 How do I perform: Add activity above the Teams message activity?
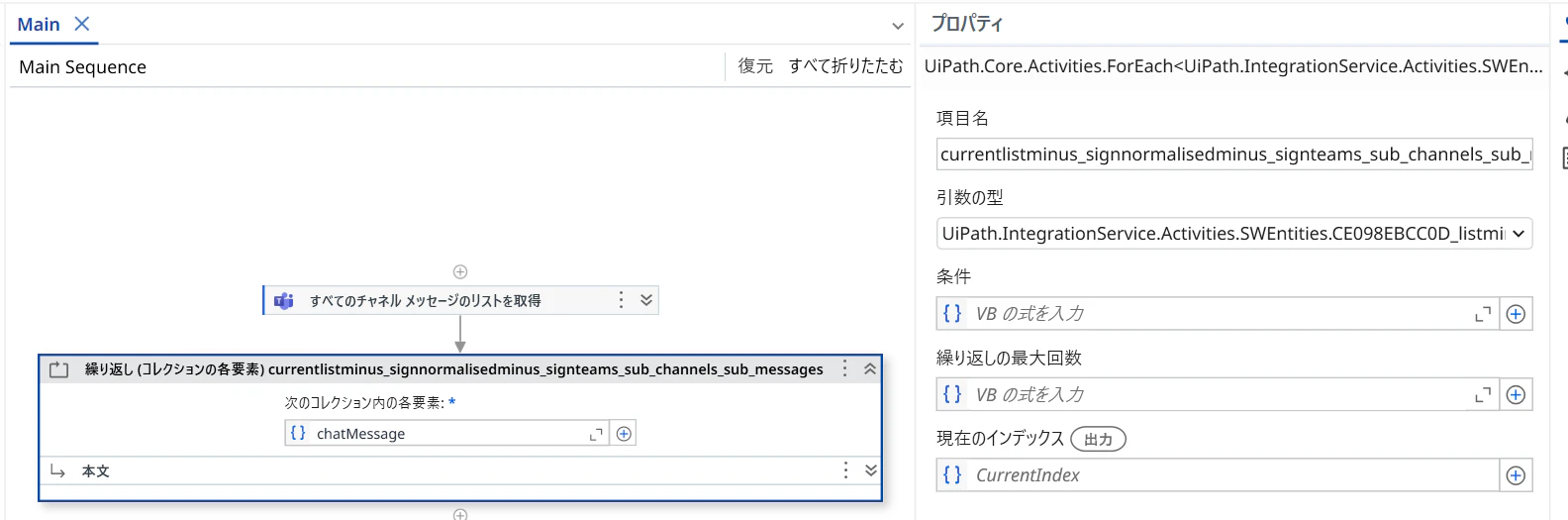[460, 271]
